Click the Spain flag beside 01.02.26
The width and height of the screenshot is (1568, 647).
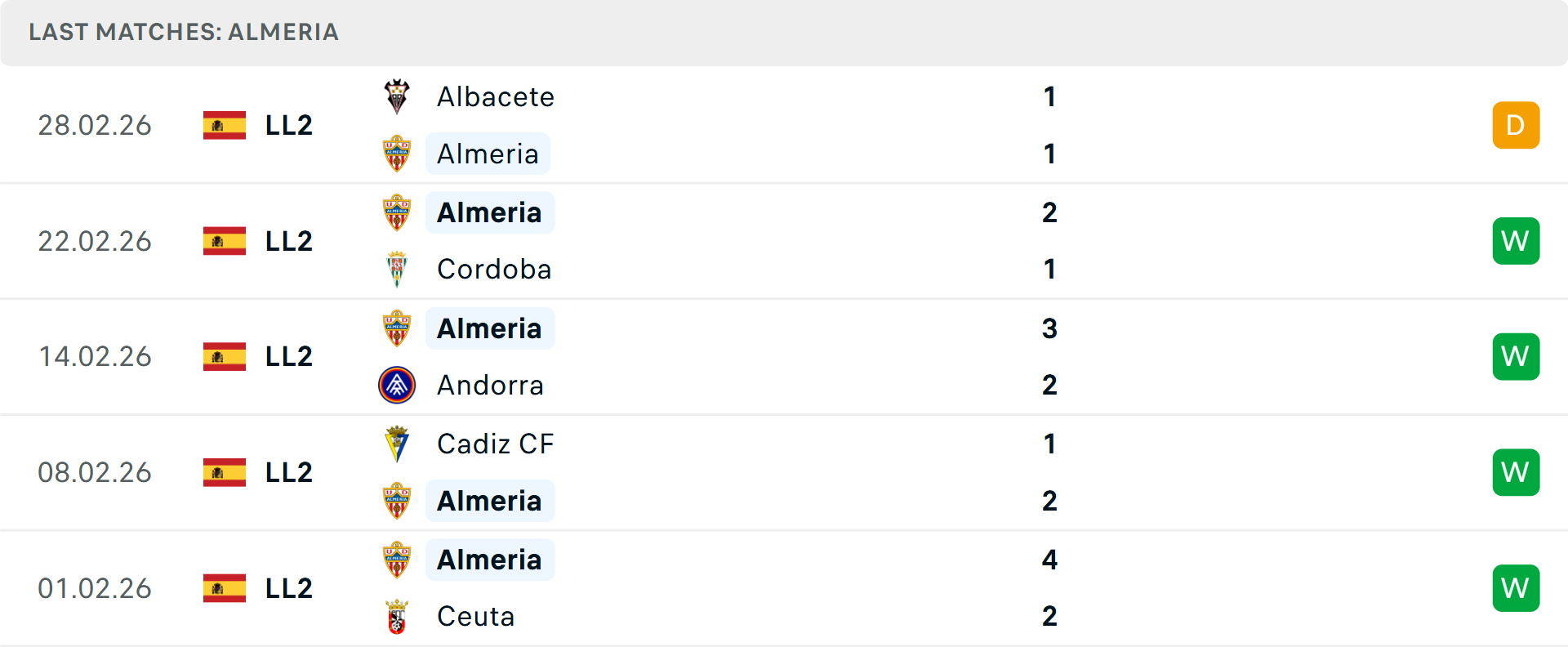225,588
